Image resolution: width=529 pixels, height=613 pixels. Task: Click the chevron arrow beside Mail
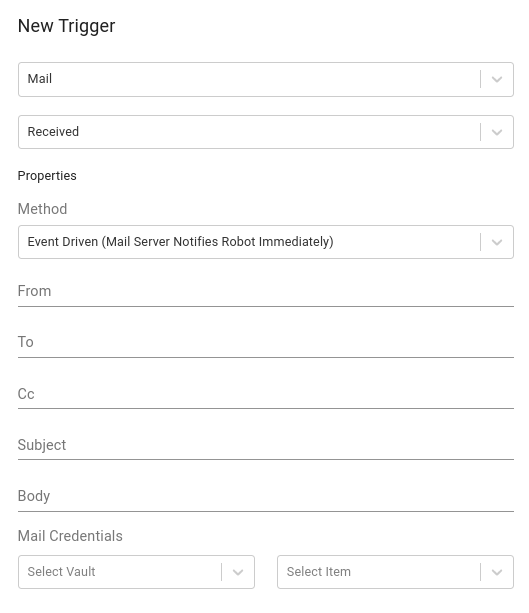497,79
